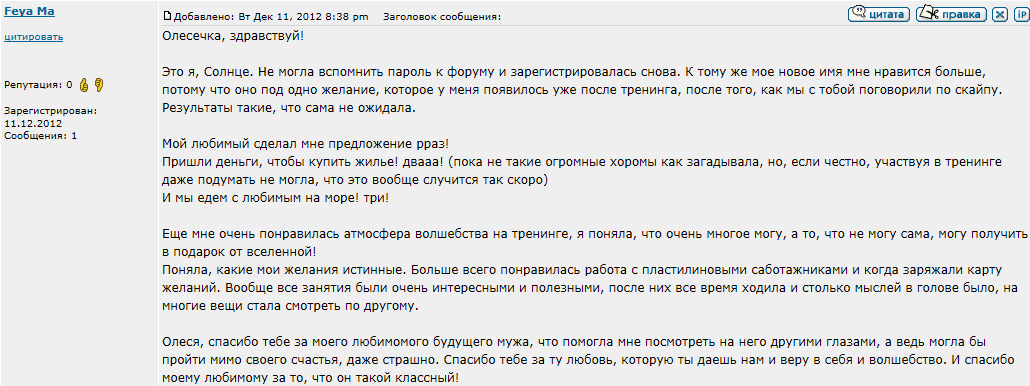The height and width of the screenshot is (386, 1030).
Task: Open the Feya Ma user profile
Action: [x=30, y=12]
